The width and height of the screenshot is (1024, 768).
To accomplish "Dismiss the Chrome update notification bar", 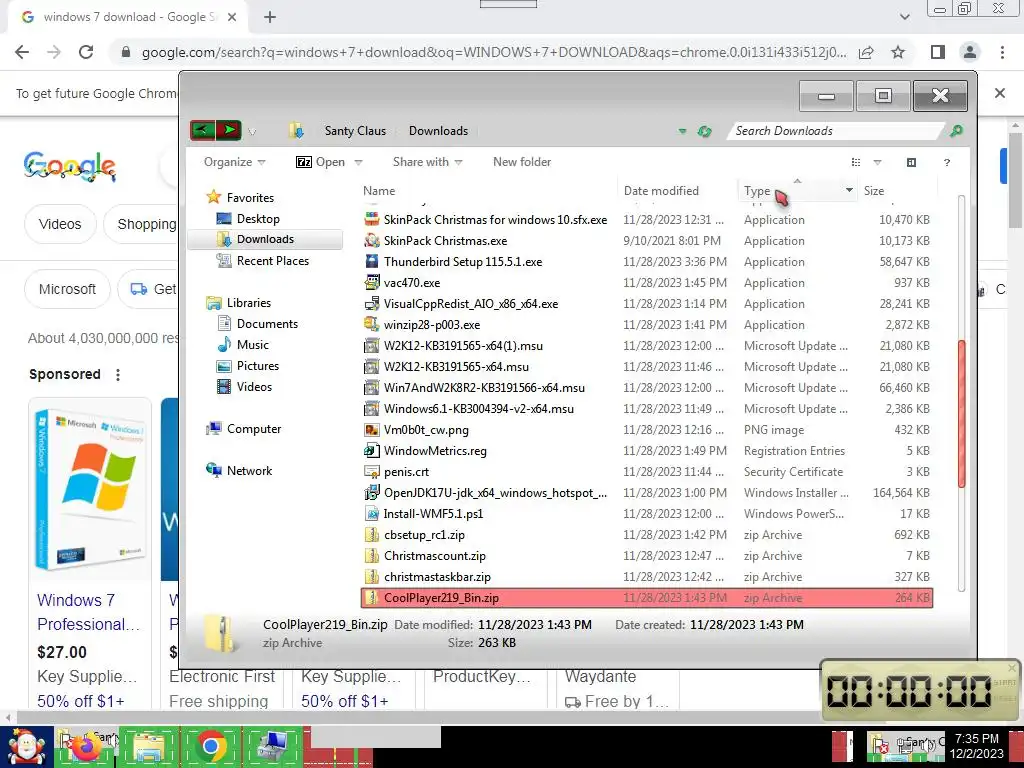I will (999, 93).
